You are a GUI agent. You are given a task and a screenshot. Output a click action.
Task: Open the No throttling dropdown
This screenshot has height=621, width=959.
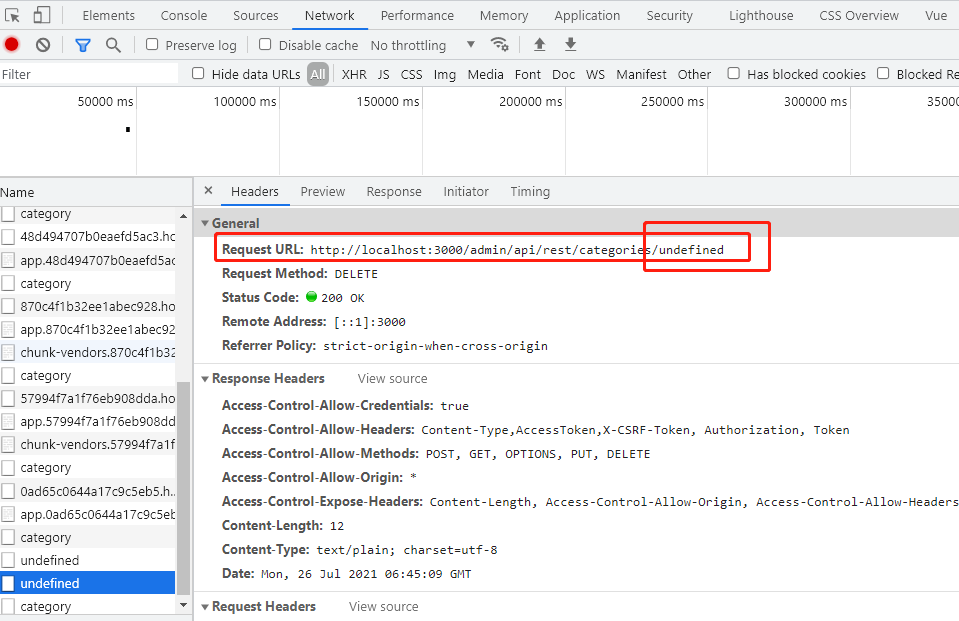(423, 45)
